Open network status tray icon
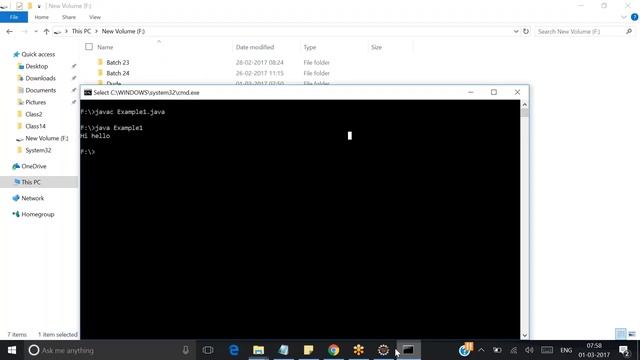 (513, 350)
